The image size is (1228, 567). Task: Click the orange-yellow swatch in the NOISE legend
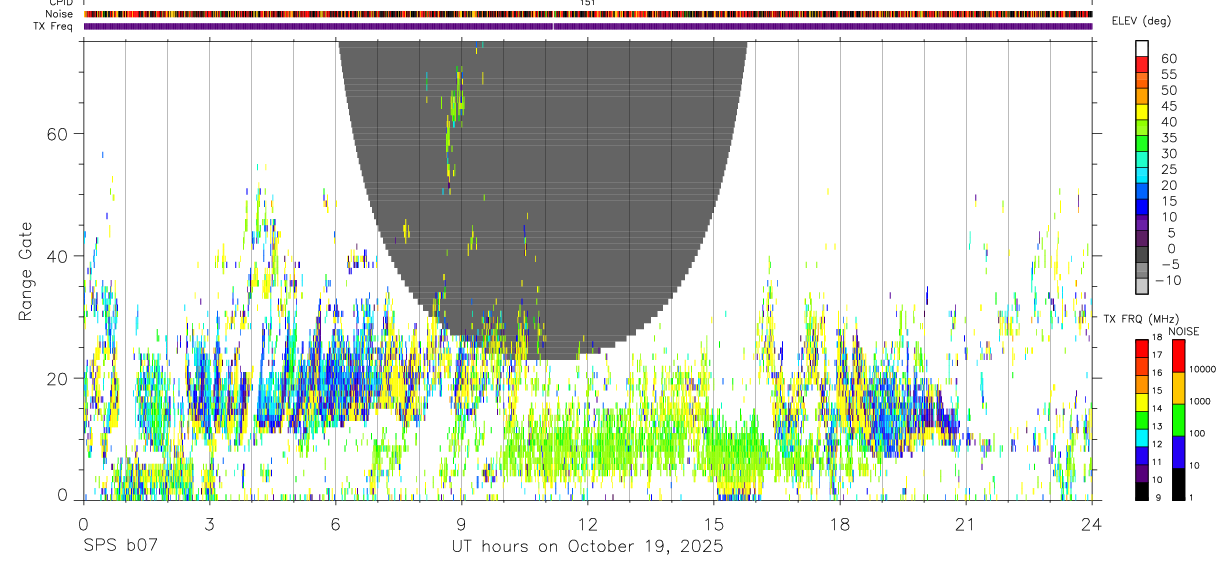1178,388
